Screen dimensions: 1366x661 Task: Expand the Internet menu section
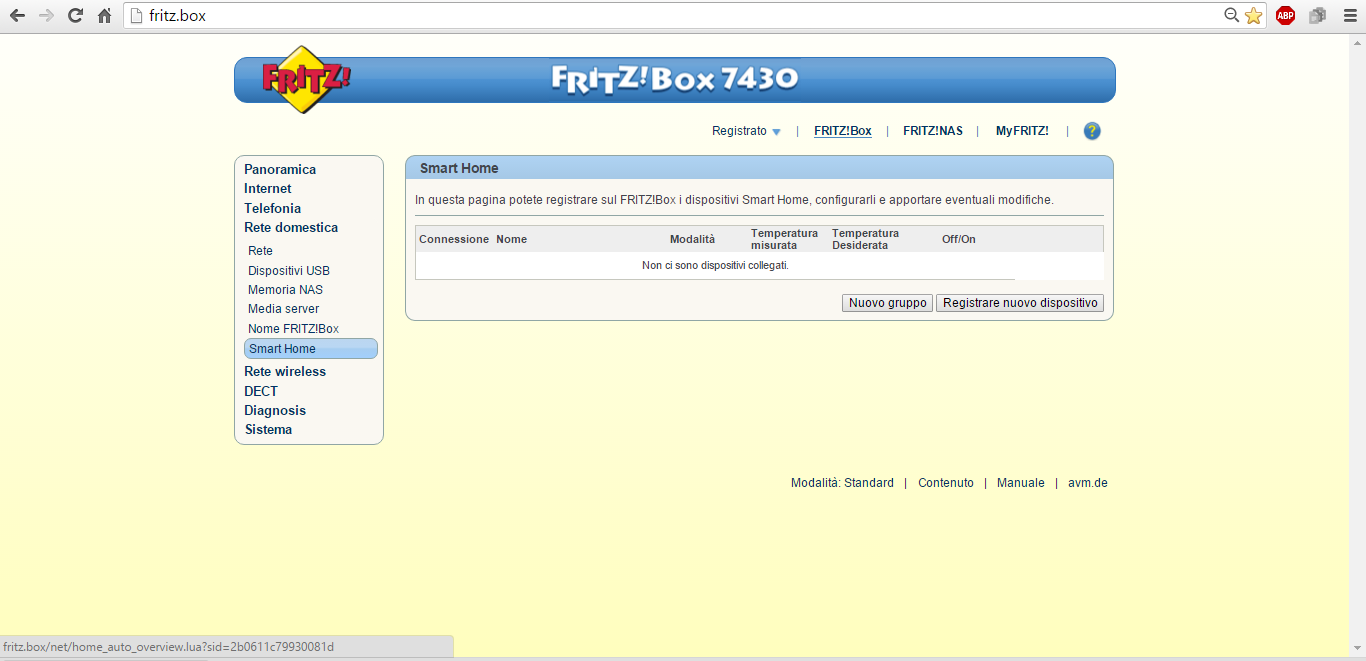[x=268, y=188]
